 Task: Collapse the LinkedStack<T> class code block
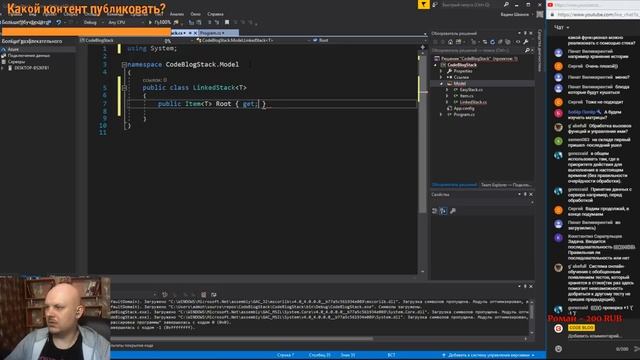click(x=124, y=88)
